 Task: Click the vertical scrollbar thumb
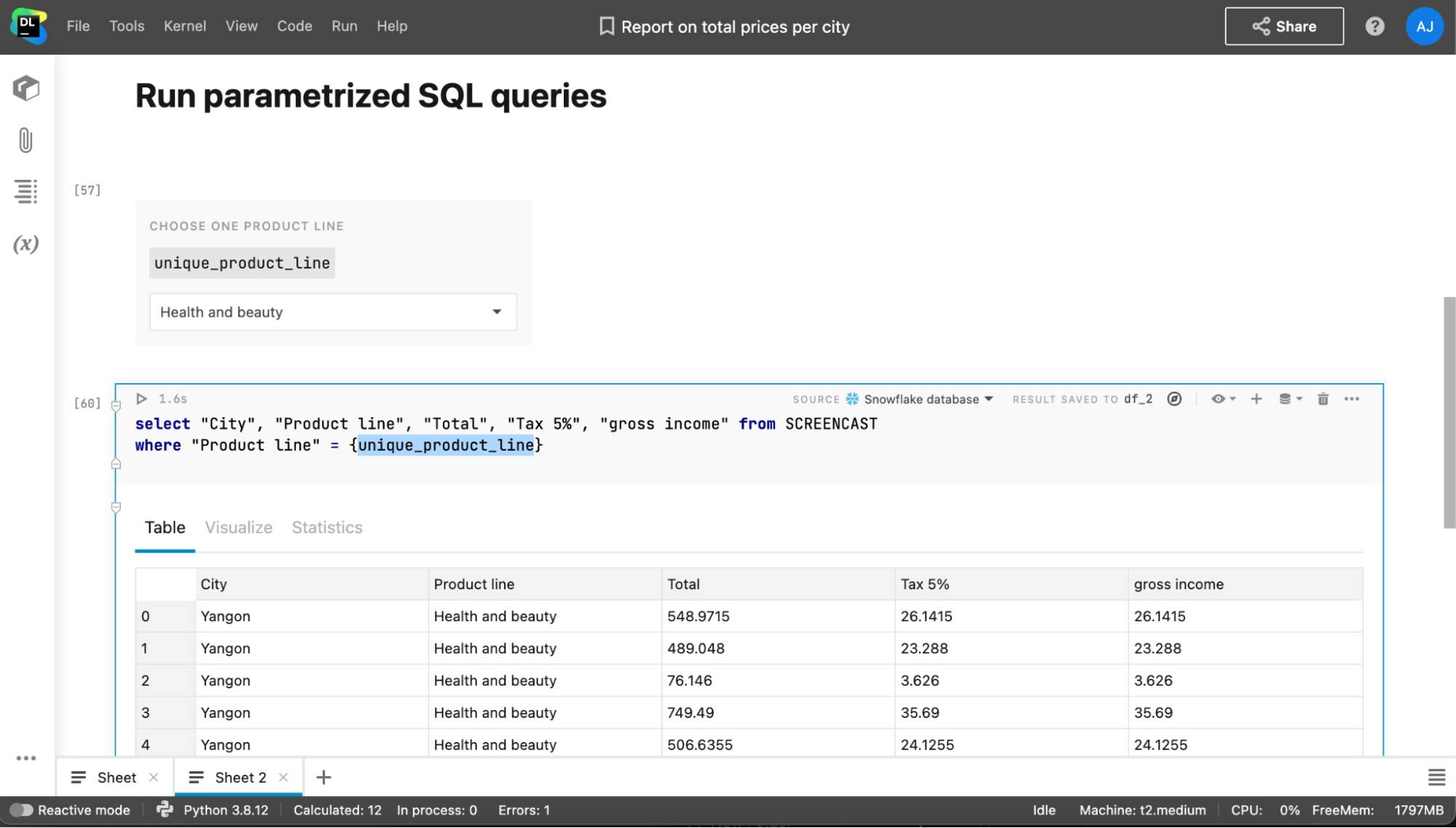click(1449, 411)
